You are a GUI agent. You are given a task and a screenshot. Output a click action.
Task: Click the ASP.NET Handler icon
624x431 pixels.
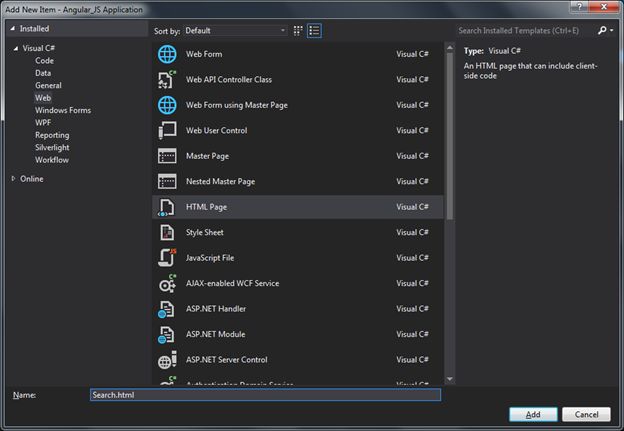[166, 309]
